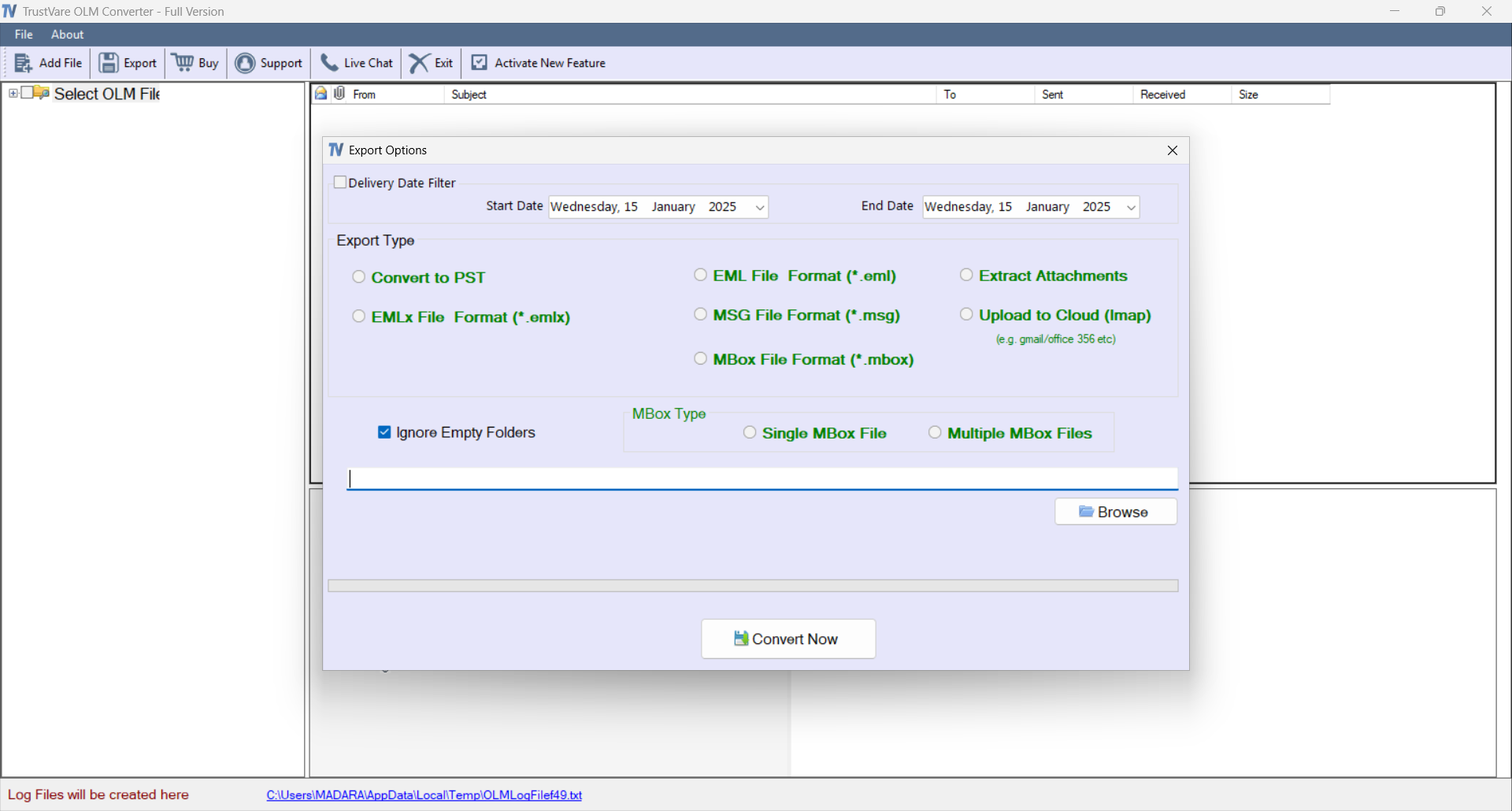Select Single MBox File type
This screenshot has width=1512, height=811.
pos(750,432)
